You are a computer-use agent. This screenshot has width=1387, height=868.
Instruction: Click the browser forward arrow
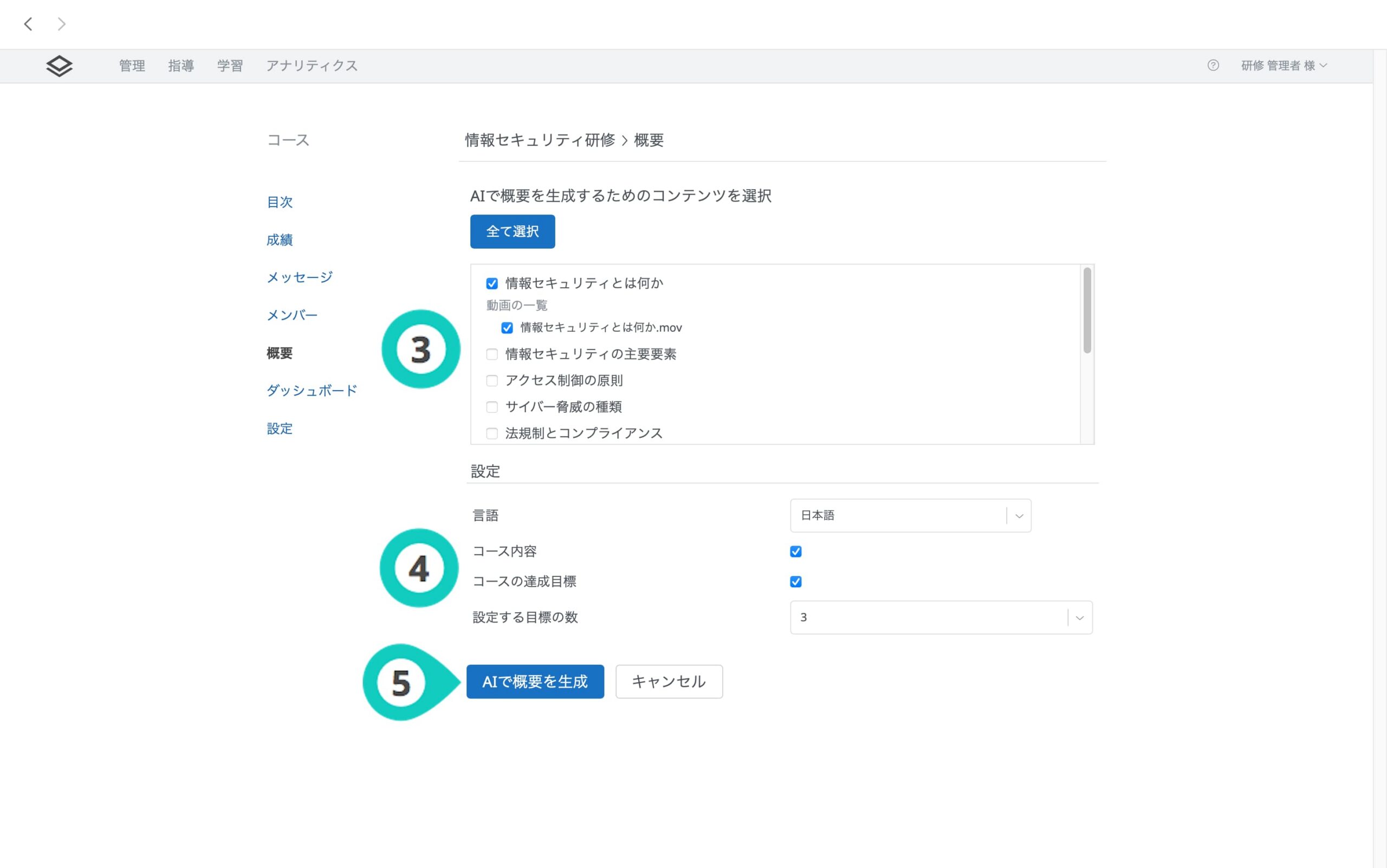click(61, 24)
